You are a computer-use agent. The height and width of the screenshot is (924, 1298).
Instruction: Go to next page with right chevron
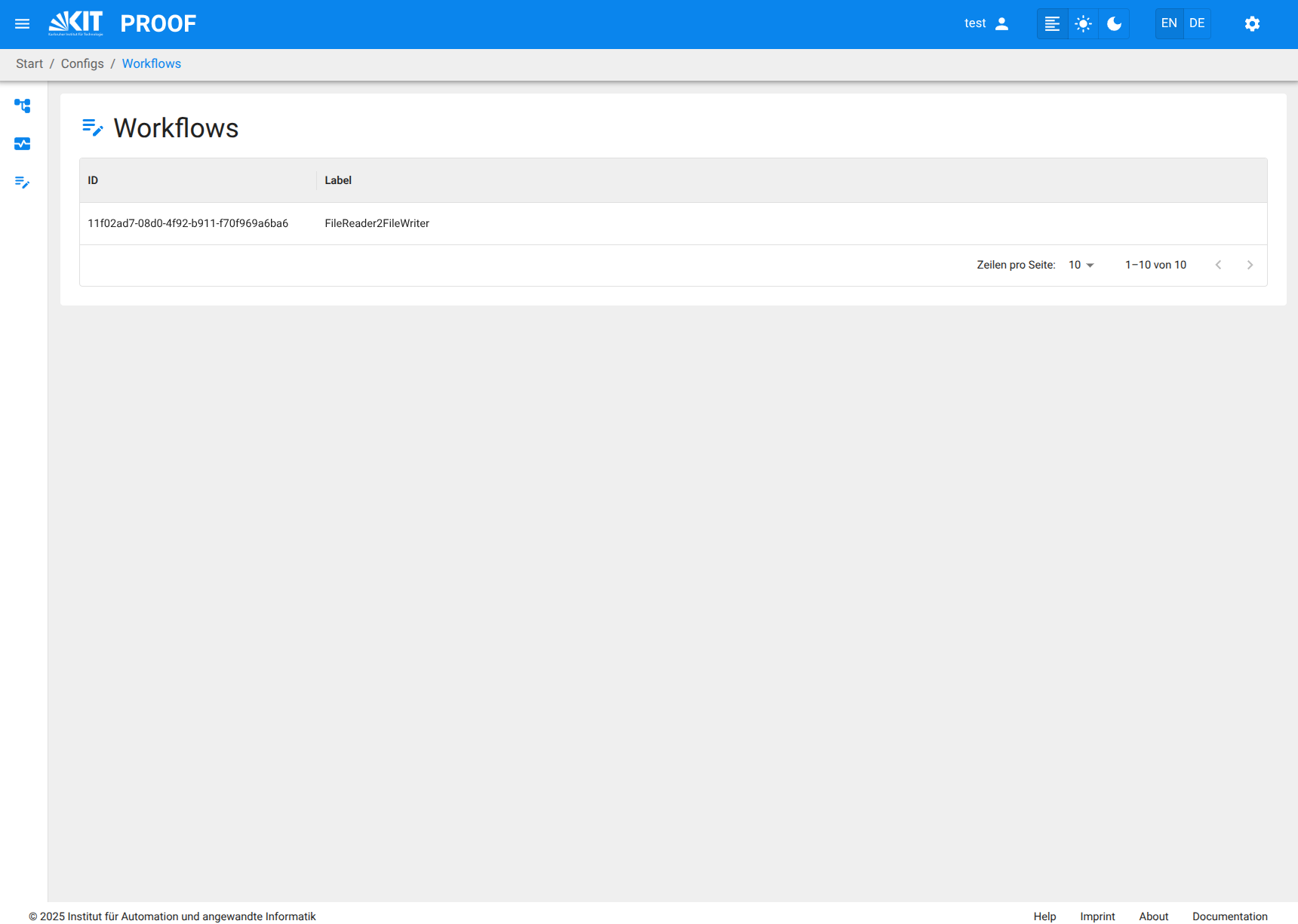1250,265
